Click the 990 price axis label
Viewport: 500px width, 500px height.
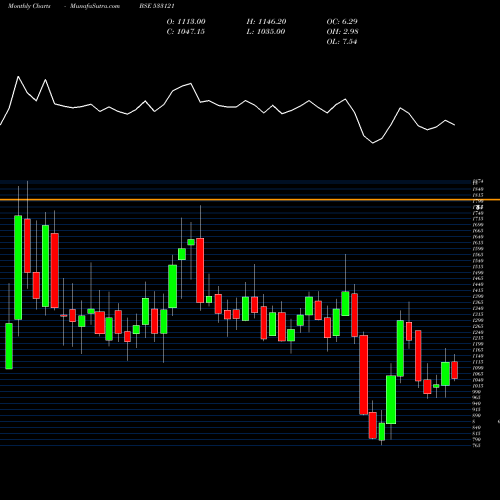tap(477, 392)
